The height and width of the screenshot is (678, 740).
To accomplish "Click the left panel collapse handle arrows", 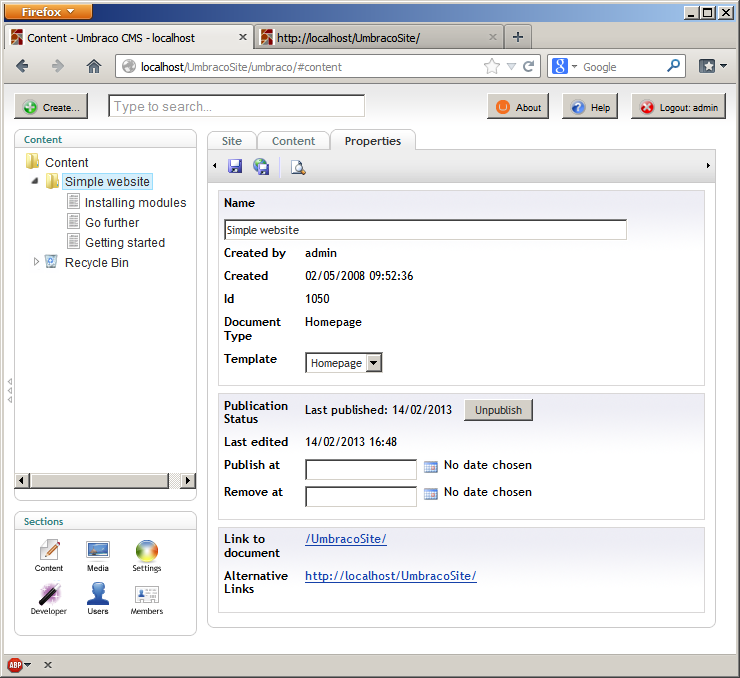I will (x=10, y=390).
